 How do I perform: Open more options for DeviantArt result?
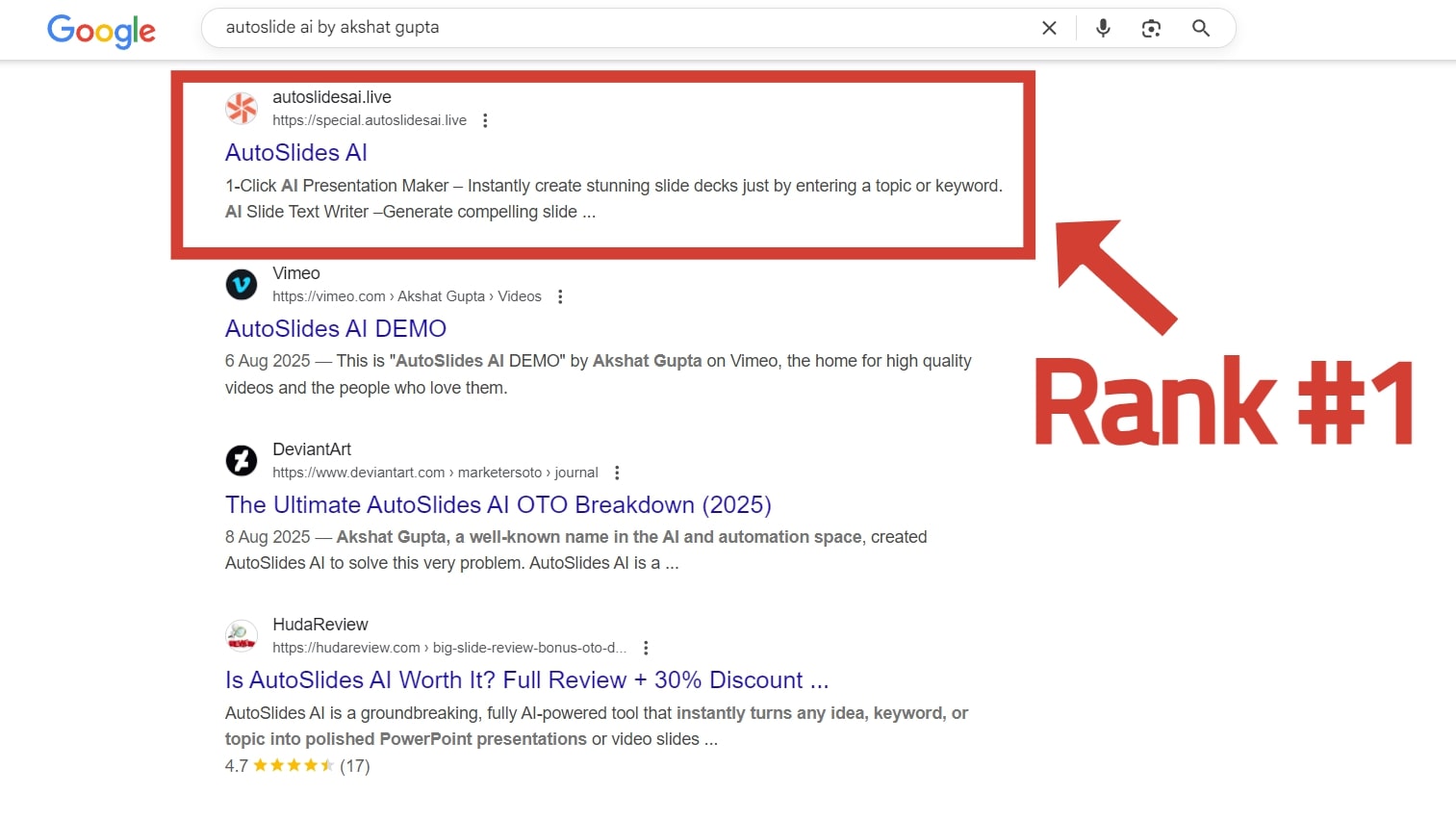pyautogui.click(x=617, y=473)
